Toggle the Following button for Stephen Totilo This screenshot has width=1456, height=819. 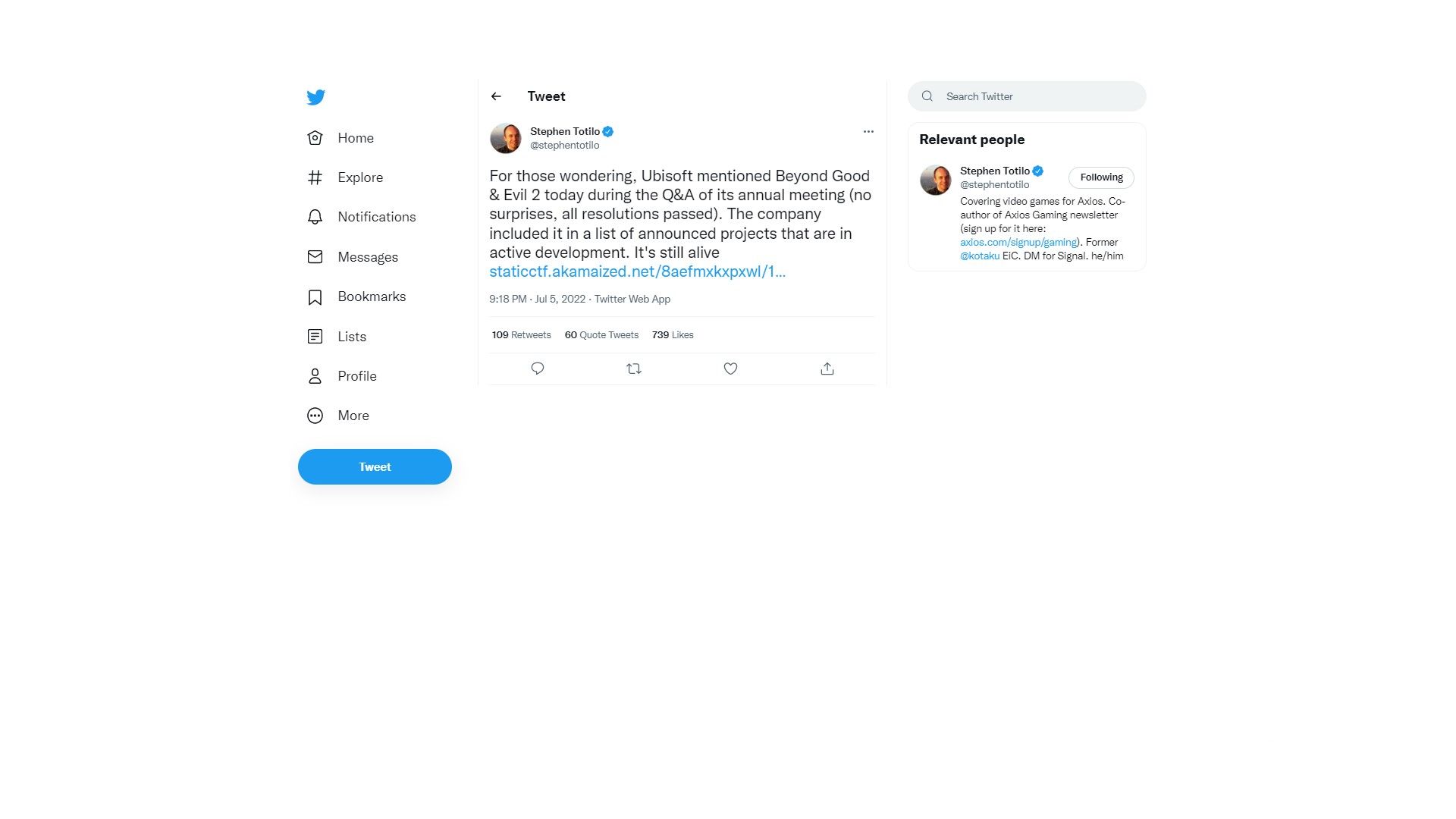pos(1101,177)
